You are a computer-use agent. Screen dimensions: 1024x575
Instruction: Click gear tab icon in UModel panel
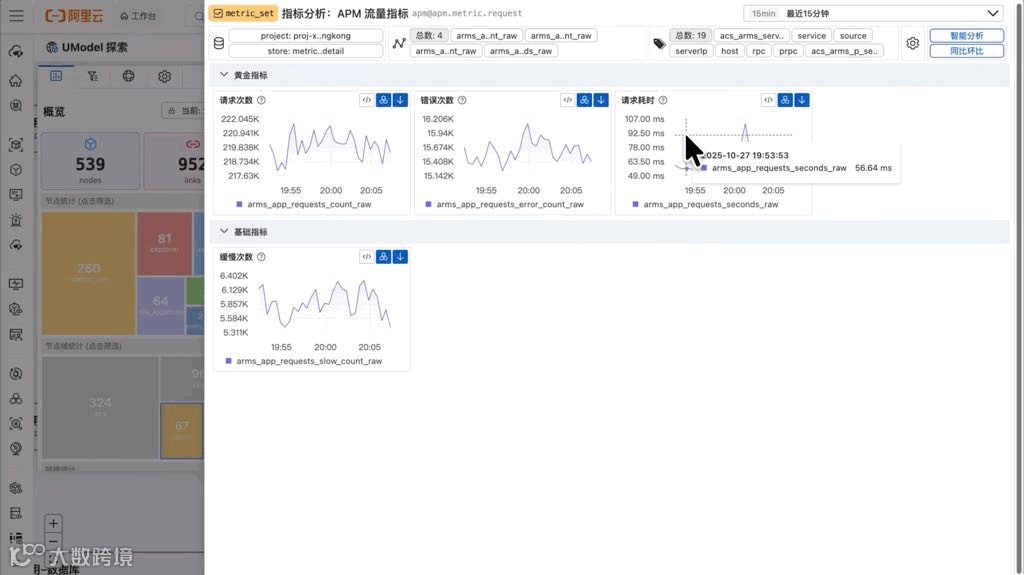[165, 76]
